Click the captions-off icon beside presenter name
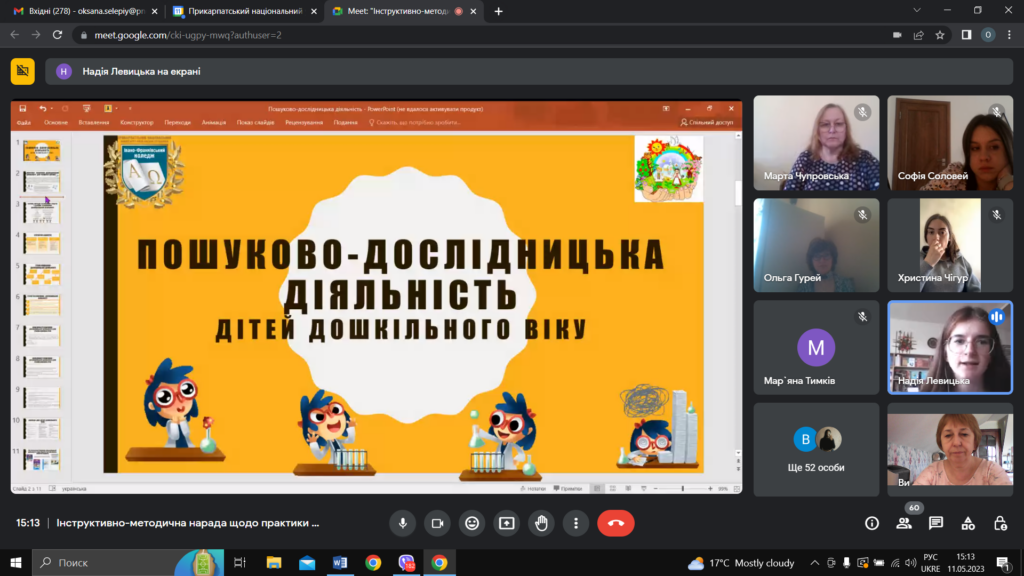The width and height of the screenshot is (1024, 576). click(23, 71)
